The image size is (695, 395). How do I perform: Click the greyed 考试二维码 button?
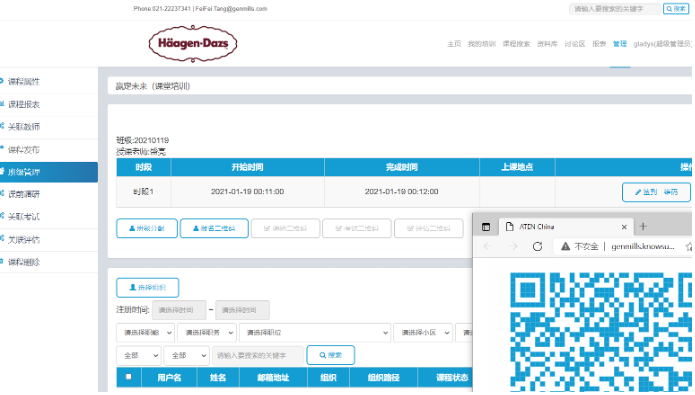coord(357,228)
